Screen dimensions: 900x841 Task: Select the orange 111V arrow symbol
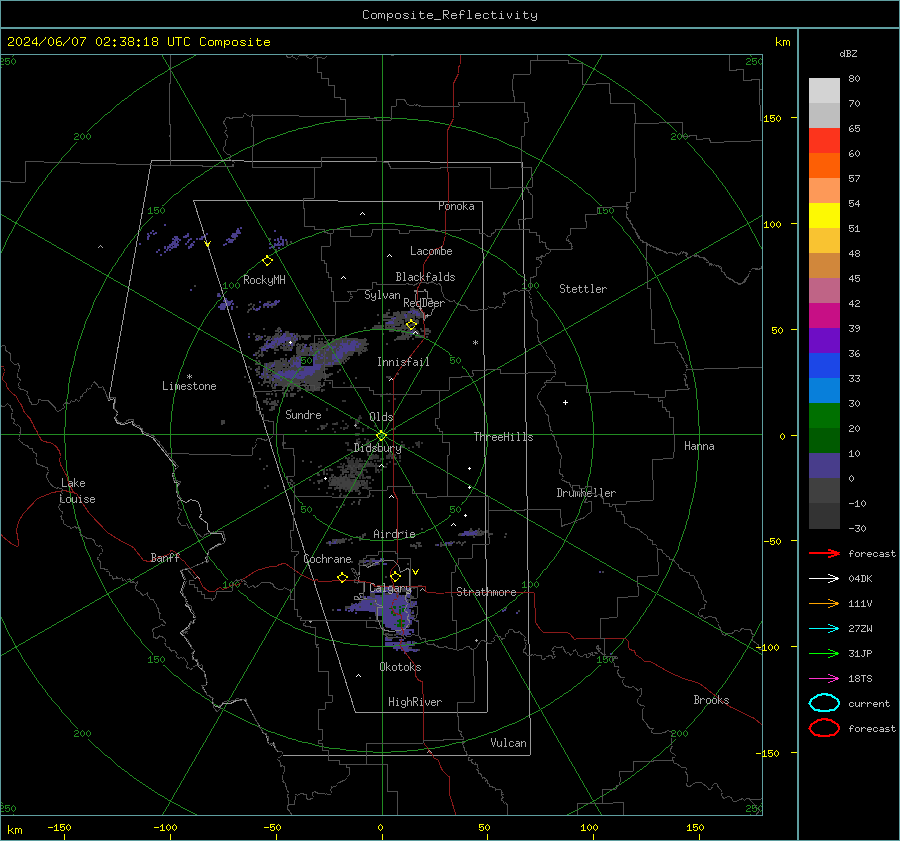(x=824, y=603)
